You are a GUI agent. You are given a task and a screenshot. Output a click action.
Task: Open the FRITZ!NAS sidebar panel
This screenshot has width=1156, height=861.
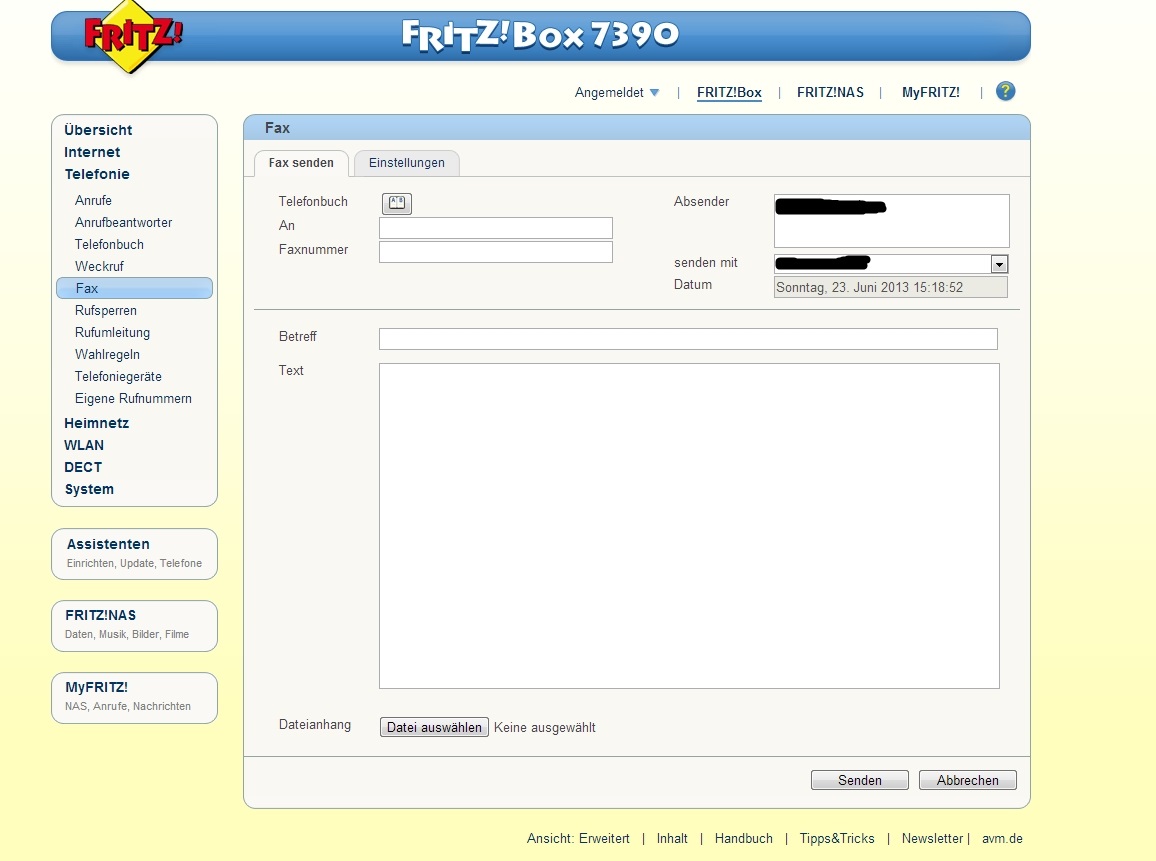tap(134, 626)
